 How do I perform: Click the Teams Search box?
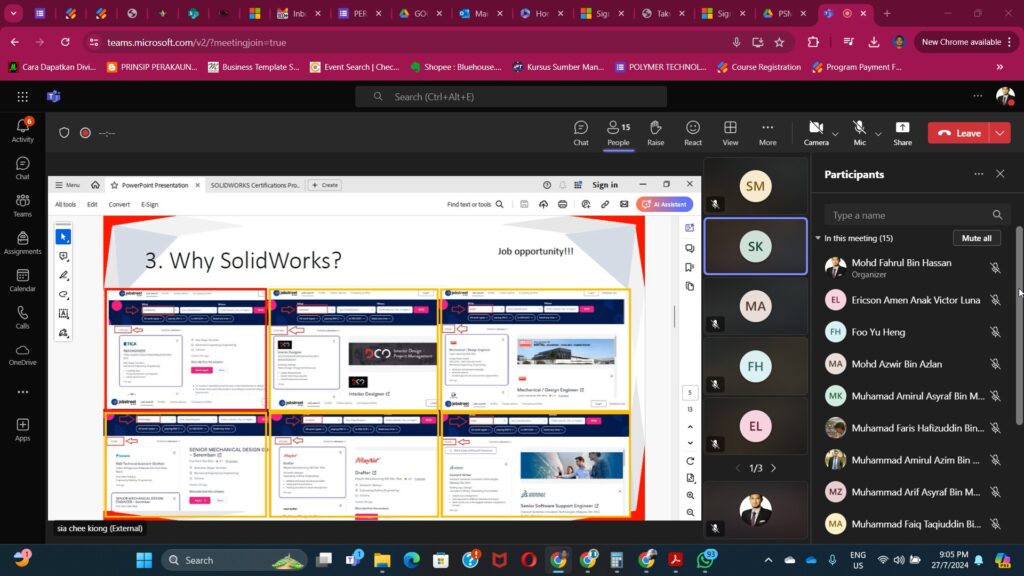click(x=511, y=97)
